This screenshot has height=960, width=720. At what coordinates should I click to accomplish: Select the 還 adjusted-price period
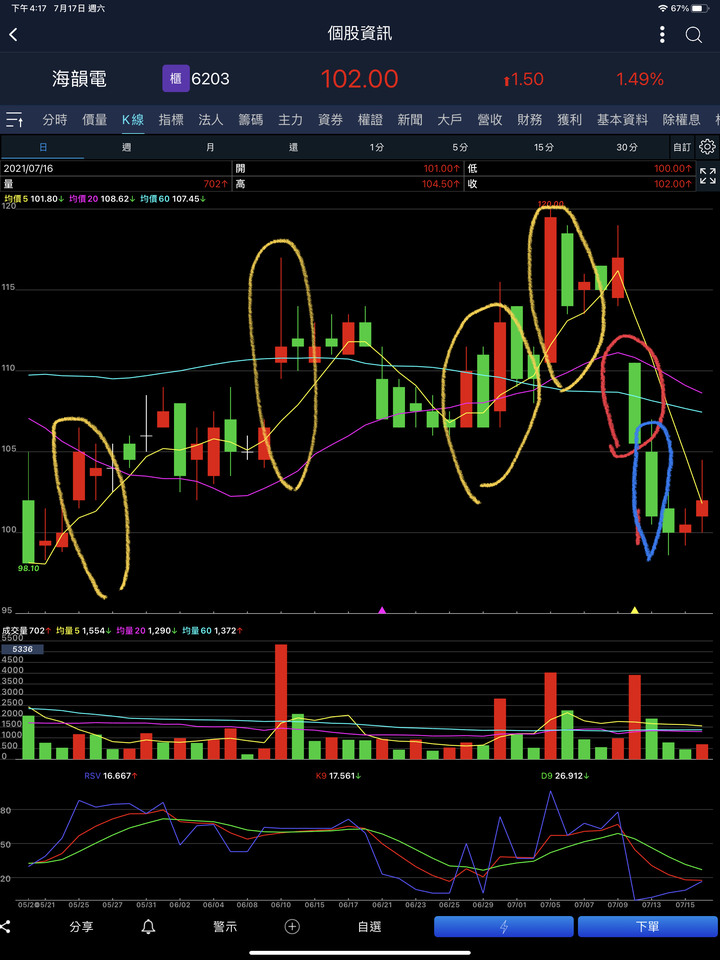[293, 147]
